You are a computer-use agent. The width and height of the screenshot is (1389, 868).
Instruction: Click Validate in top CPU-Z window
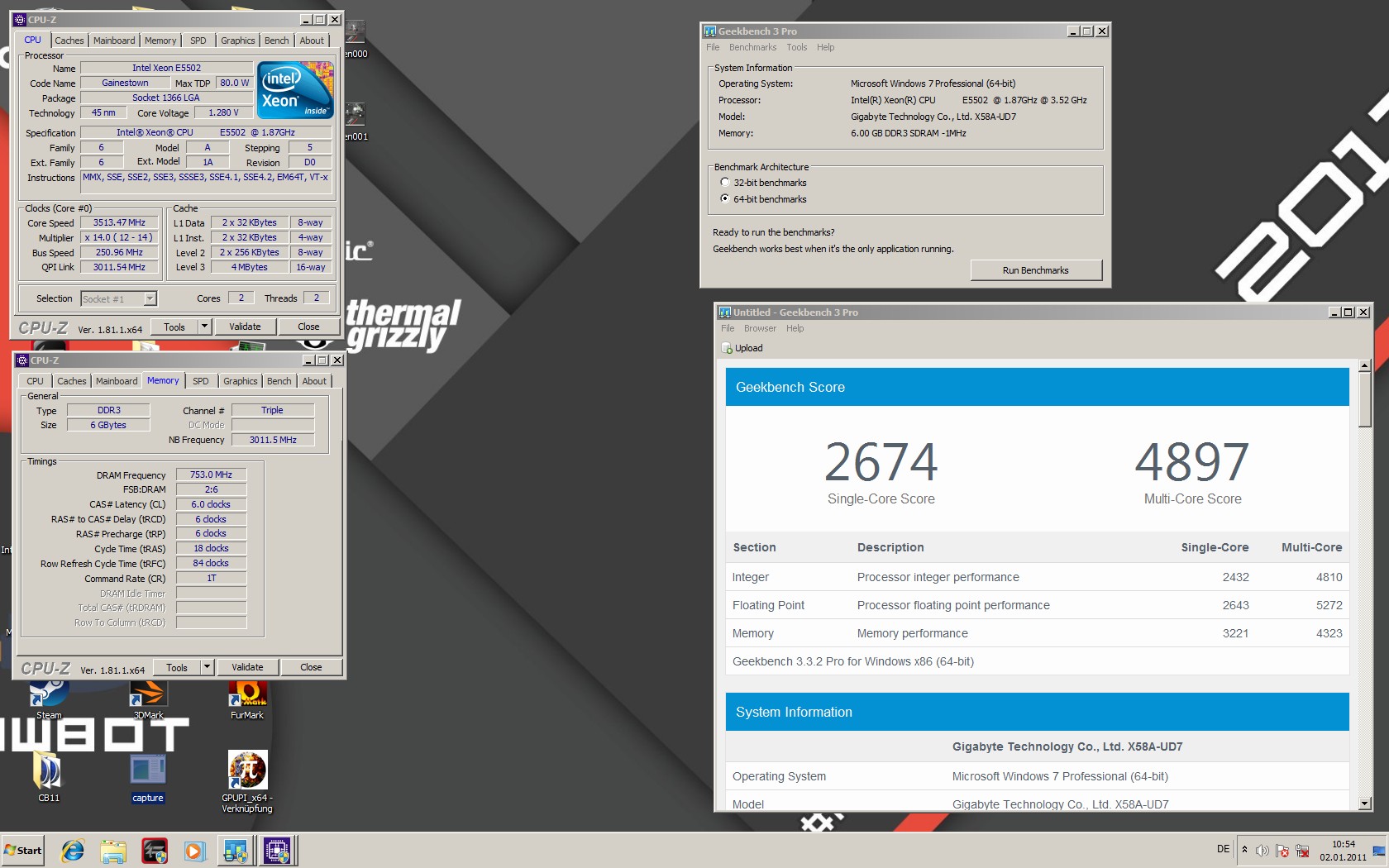click(245, 327)
